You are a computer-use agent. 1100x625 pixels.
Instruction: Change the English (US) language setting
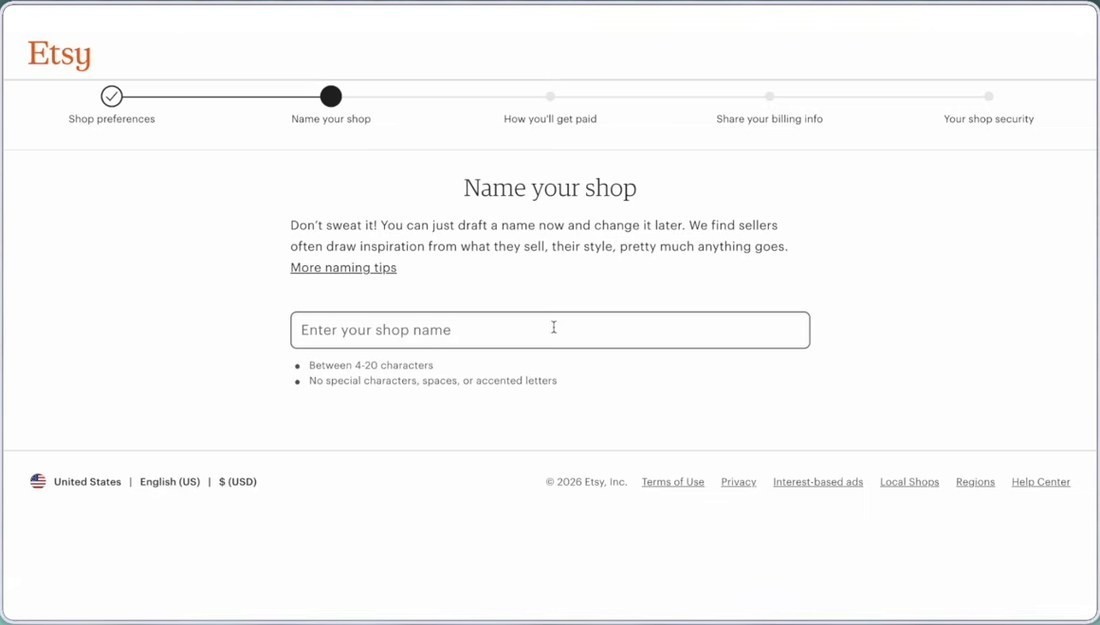[x=170, y=482]
